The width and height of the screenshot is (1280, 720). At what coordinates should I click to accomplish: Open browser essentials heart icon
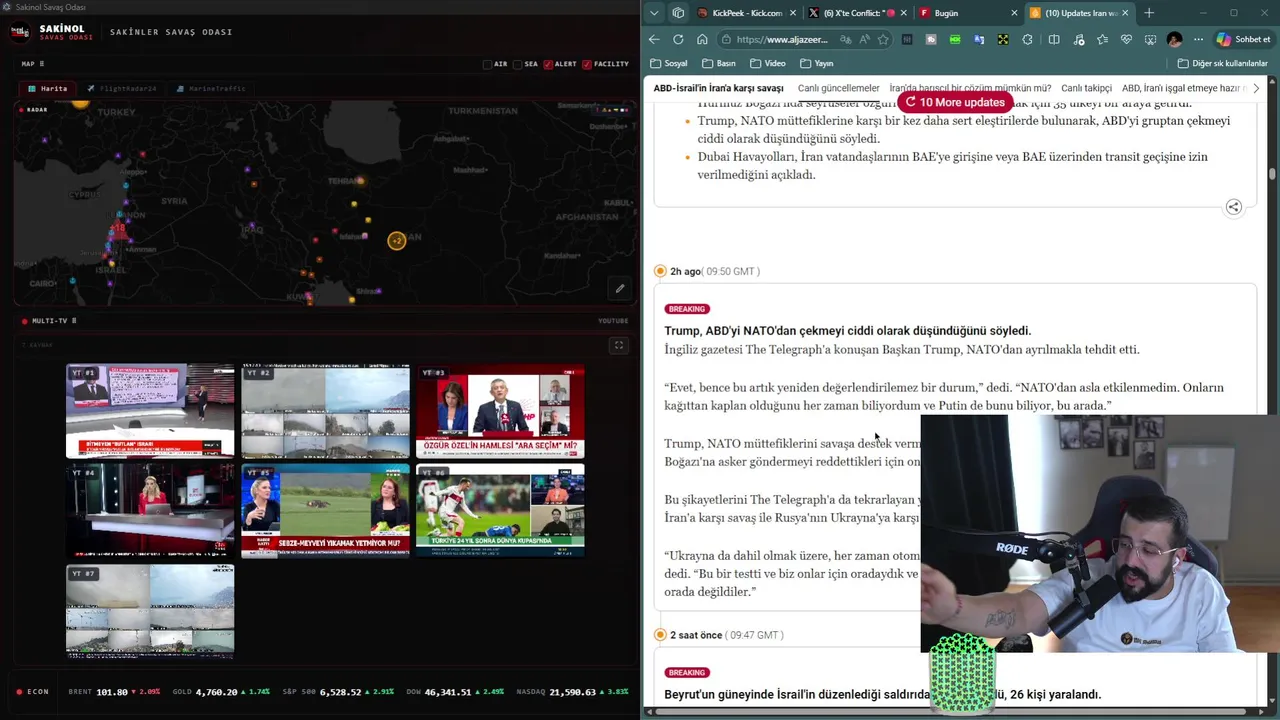point(1126,40)
